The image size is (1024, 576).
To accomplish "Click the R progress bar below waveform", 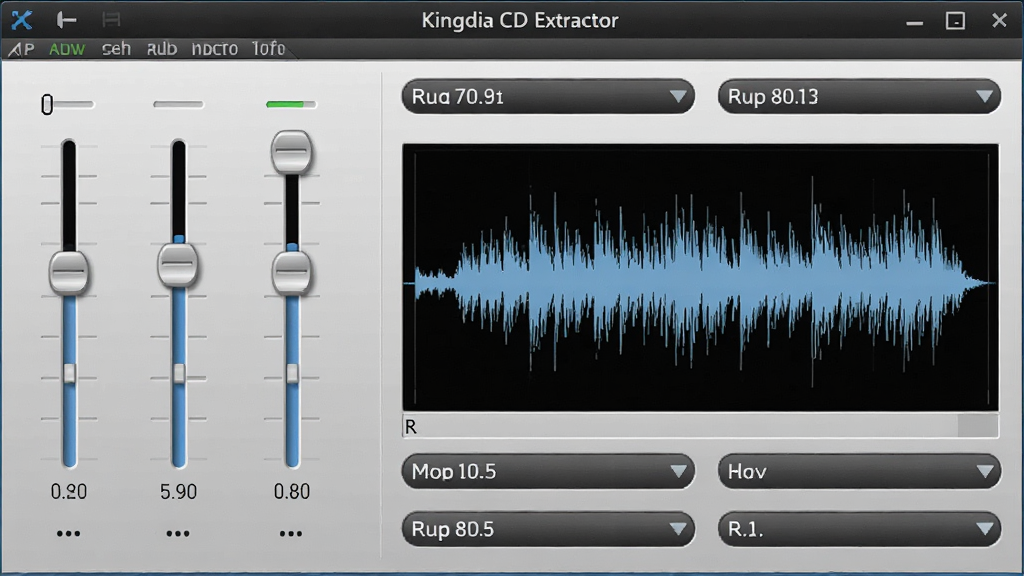I will coord(700,426).
